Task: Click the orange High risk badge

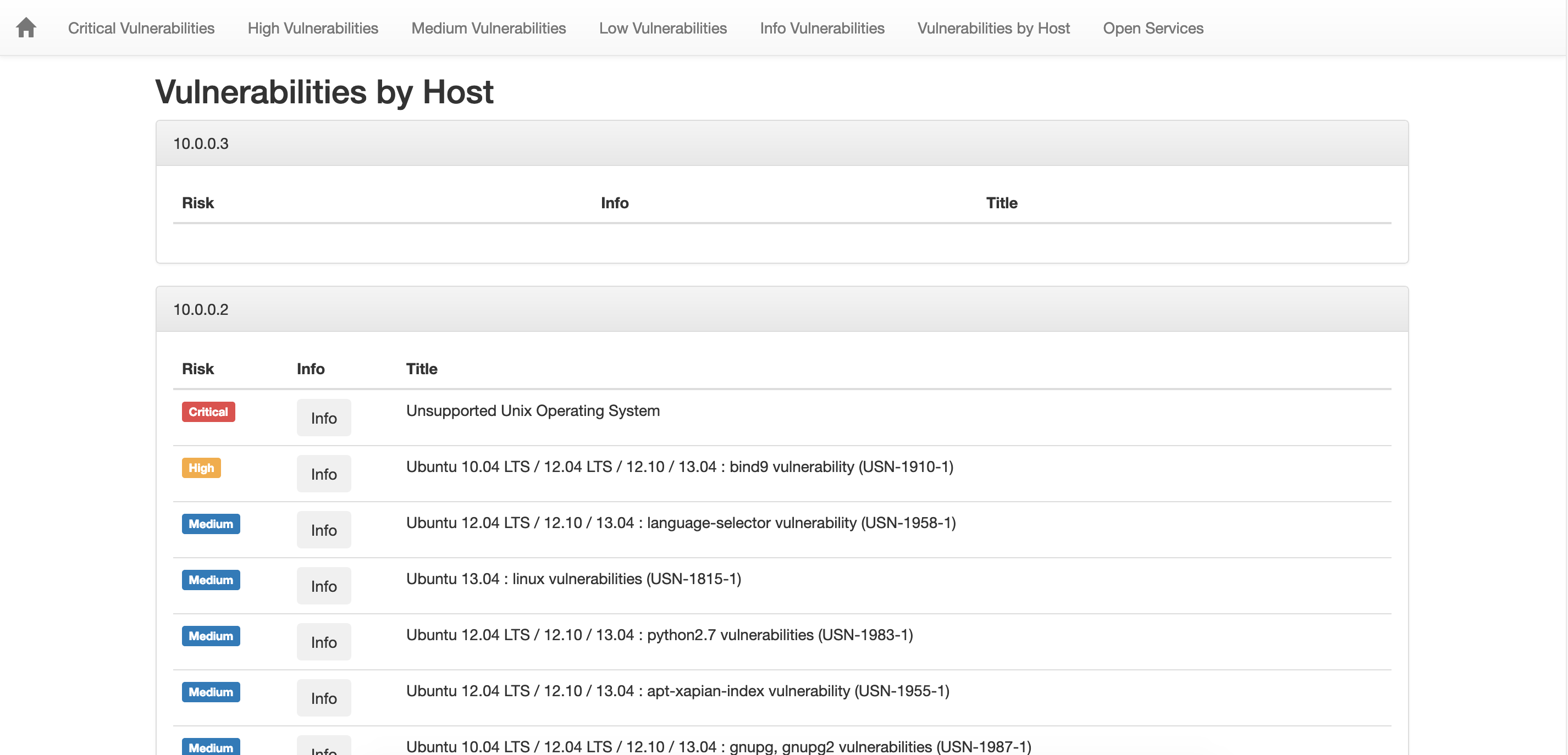Action: click(x=201, y=468)
